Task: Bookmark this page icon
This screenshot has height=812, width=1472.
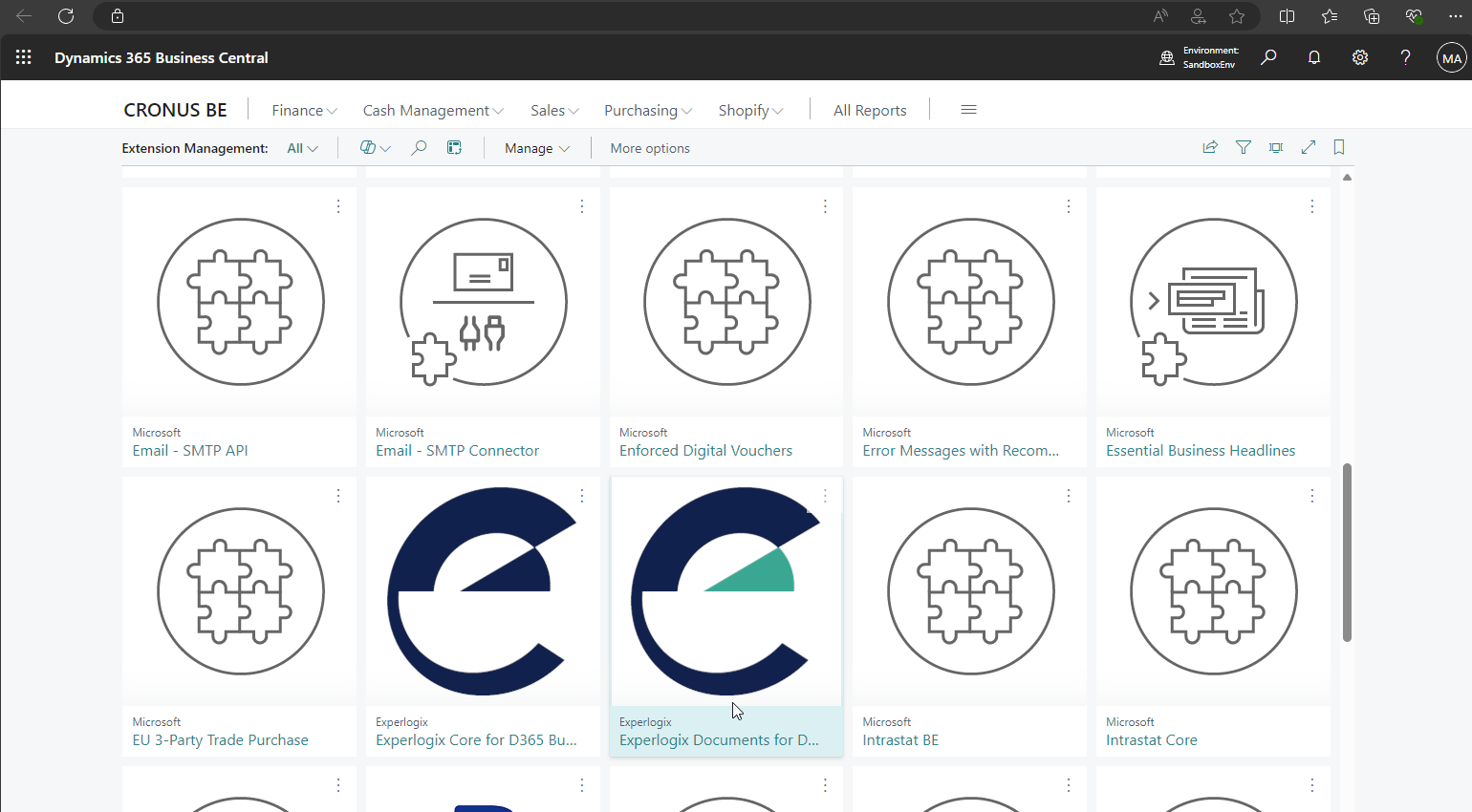Action: (1339, 147)
